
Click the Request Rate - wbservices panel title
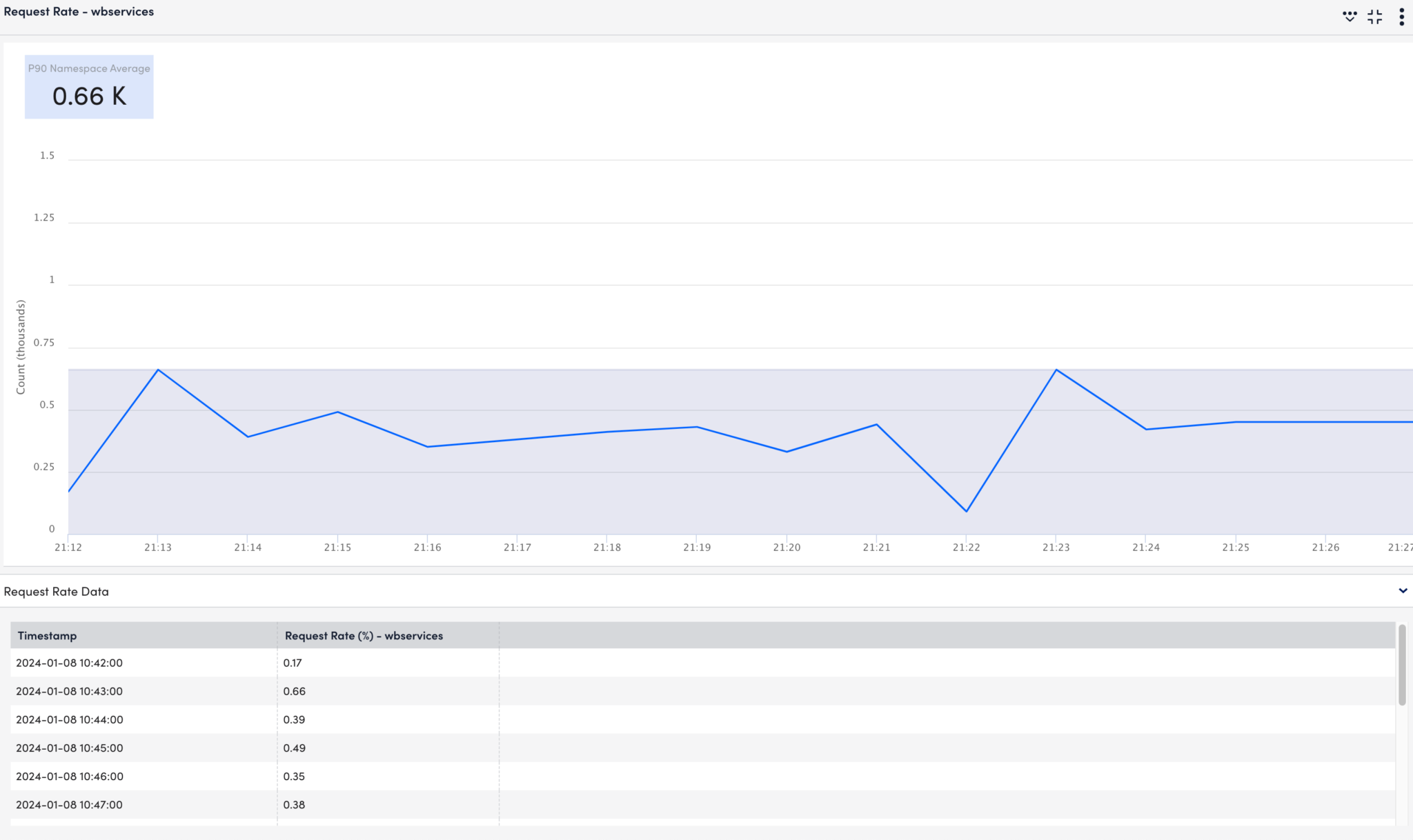pos(79,11)
